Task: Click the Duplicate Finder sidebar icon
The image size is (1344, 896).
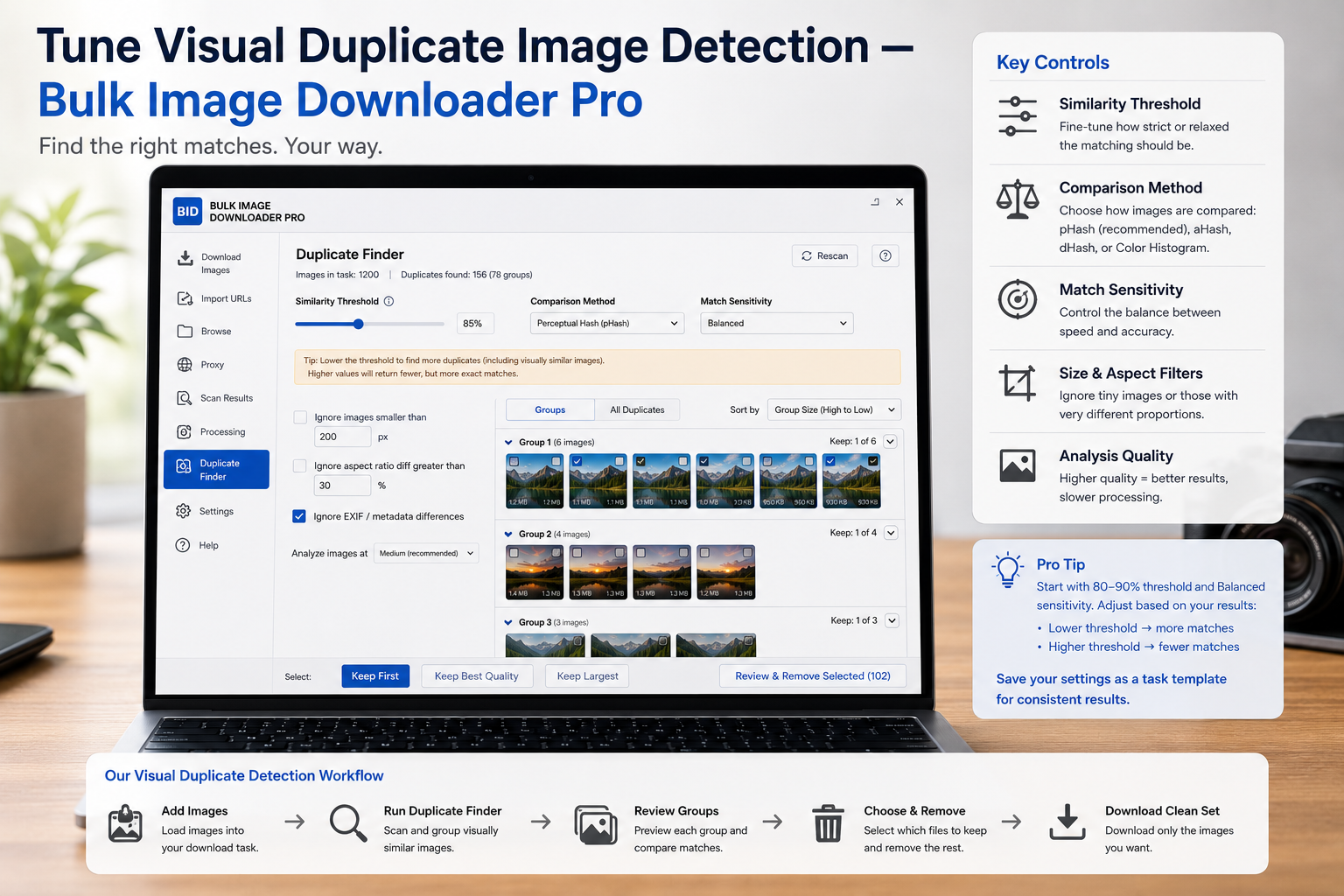Action: click(x=184, y=466)
